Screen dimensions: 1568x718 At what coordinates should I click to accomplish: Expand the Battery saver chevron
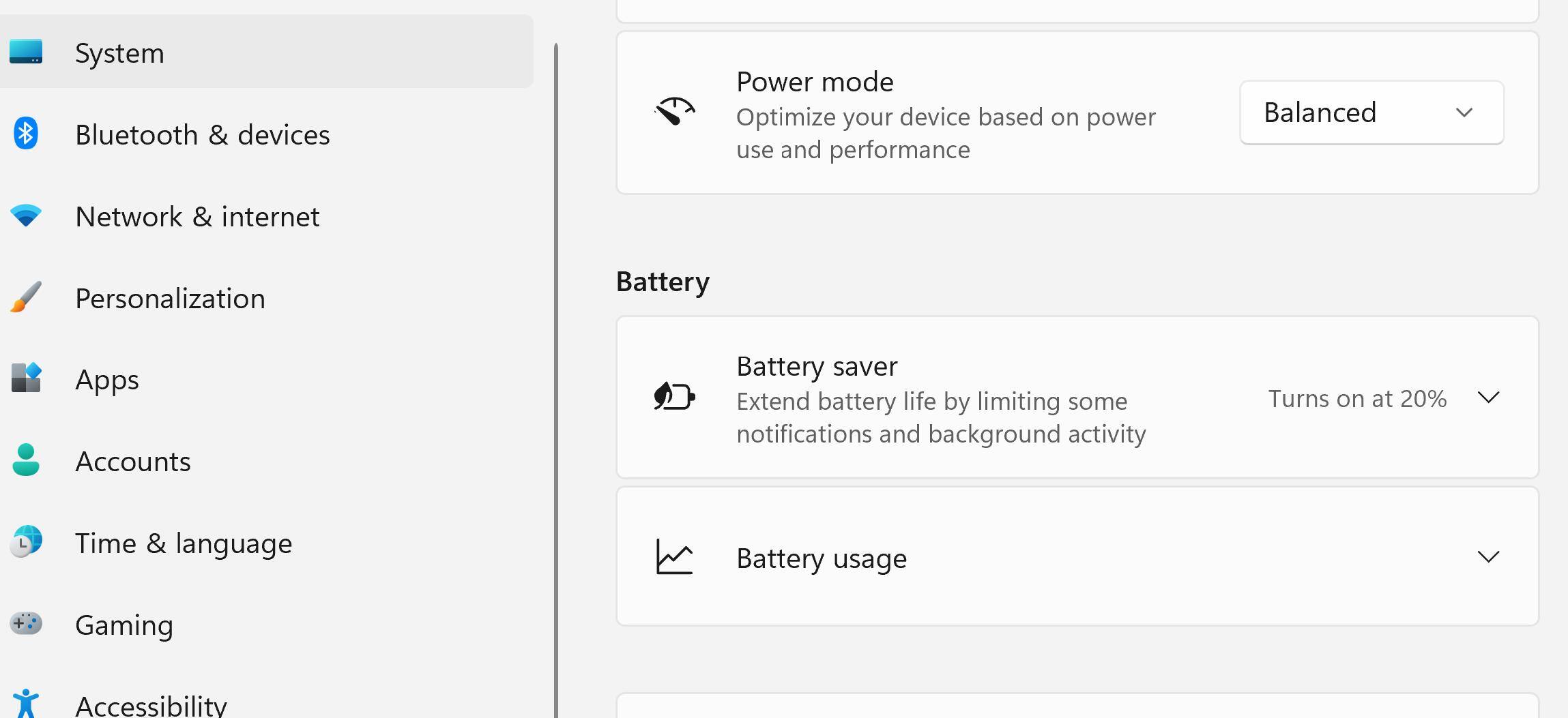point(1488,398)
